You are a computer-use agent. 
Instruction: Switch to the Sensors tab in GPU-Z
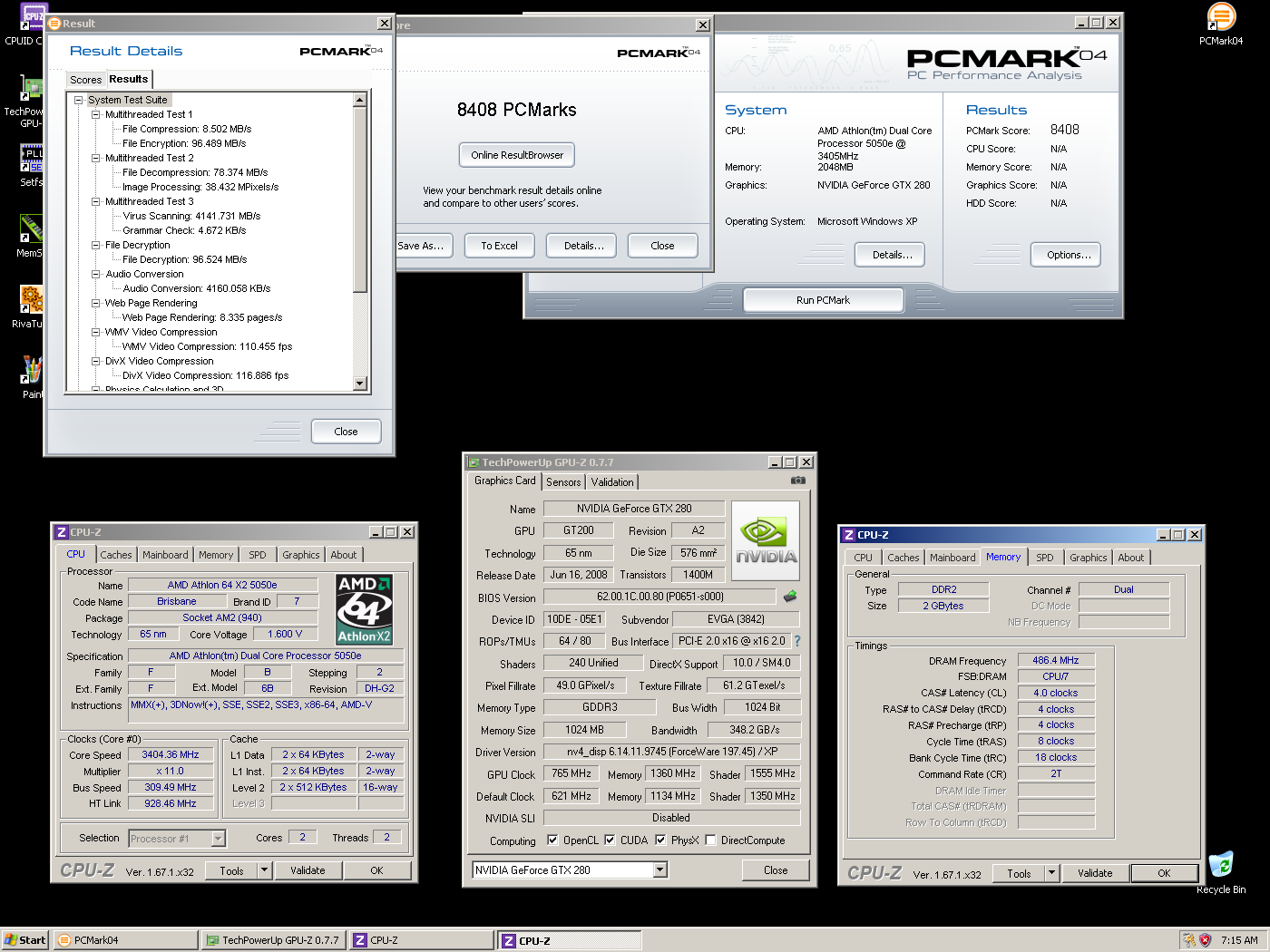coord(563,482)
